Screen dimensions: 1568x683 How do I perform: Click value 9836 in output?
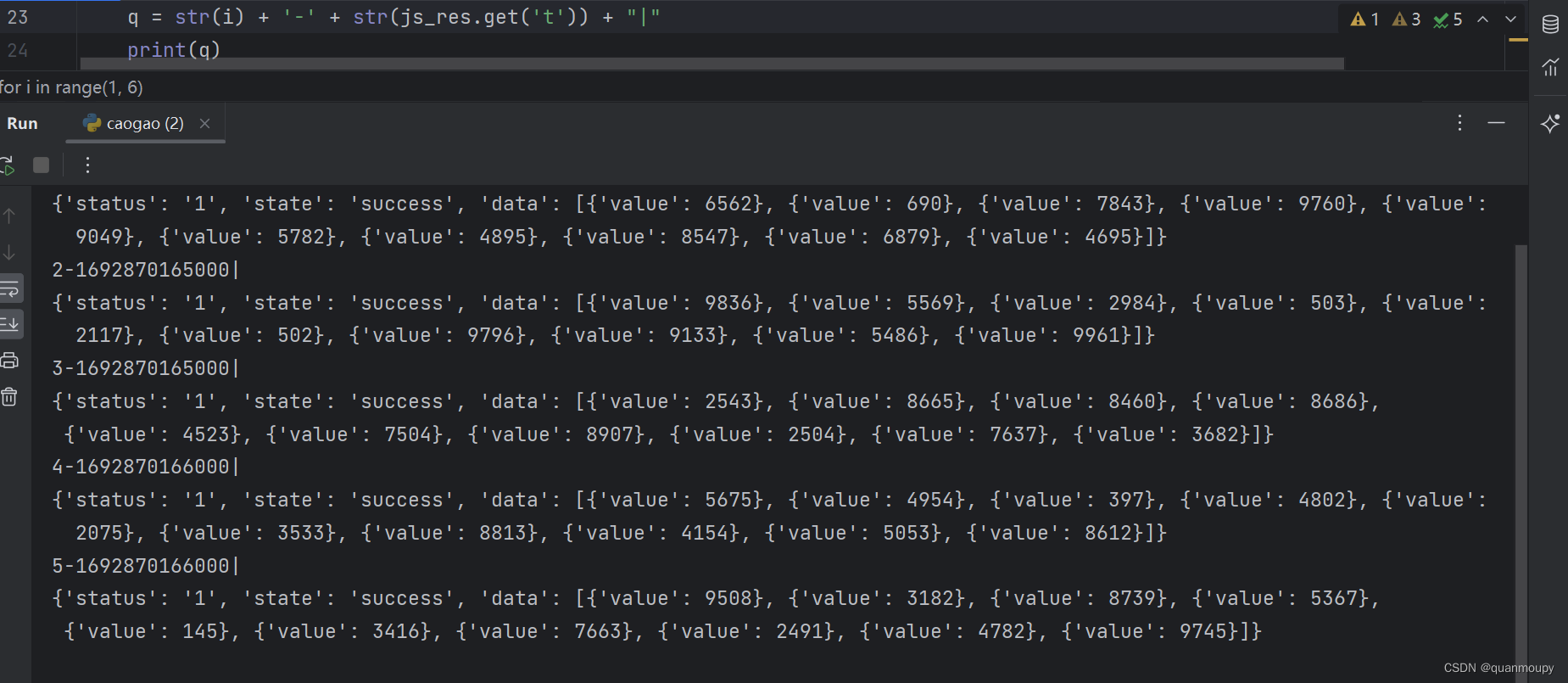point(728,303)
